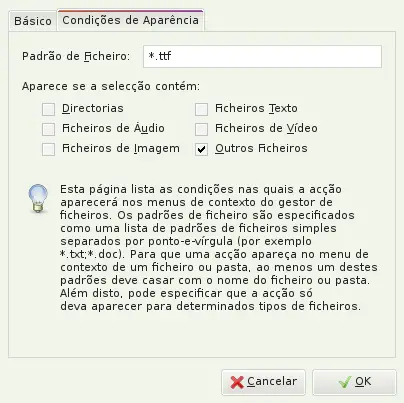Click the help text paragraph about padrões
The height and width of the screenshot is (403, 404).
(x=219, y=247)
